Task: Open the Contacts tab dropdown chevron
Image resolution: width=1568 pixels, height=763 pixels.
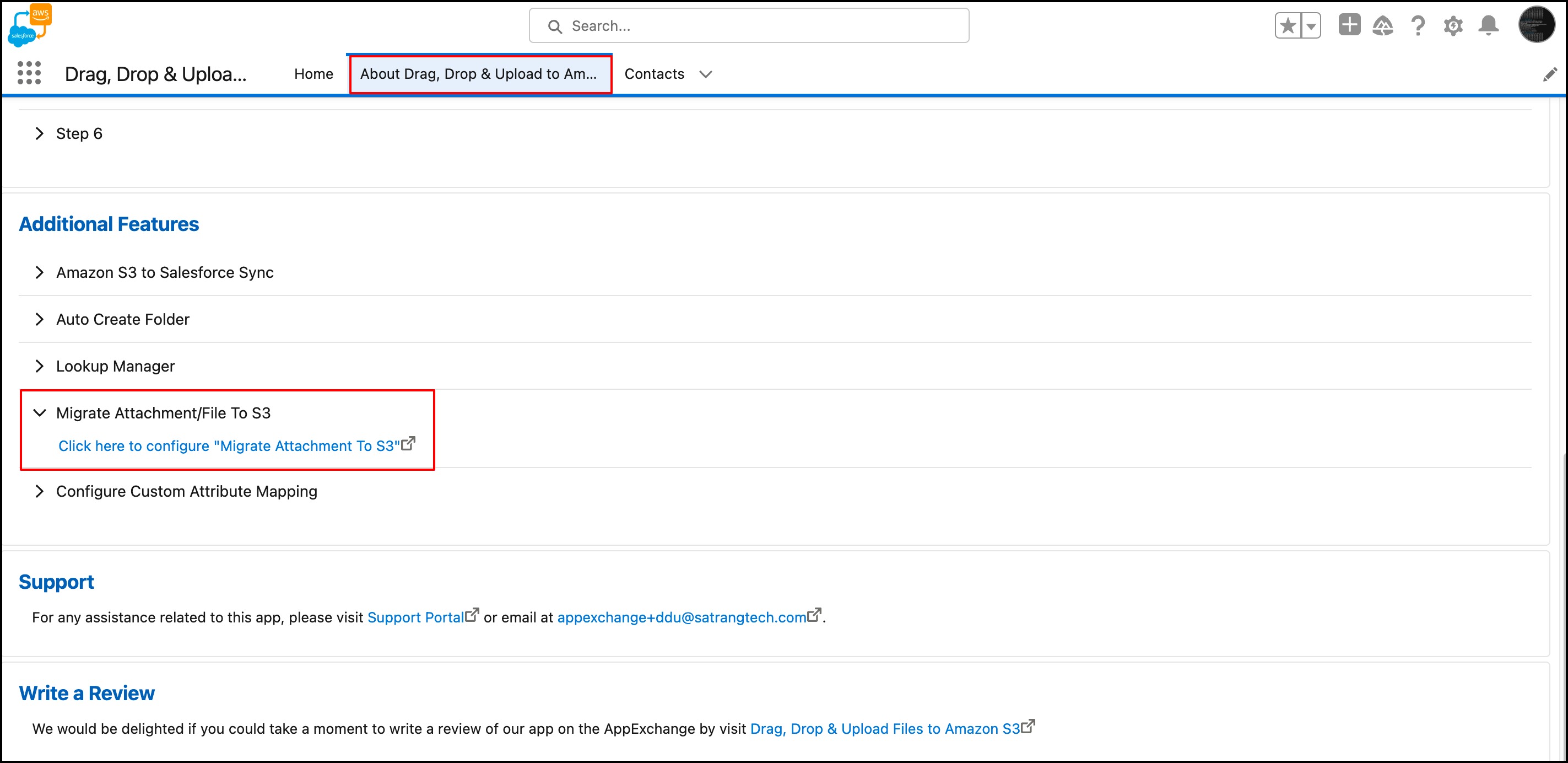Action: [x=705, y=74]
